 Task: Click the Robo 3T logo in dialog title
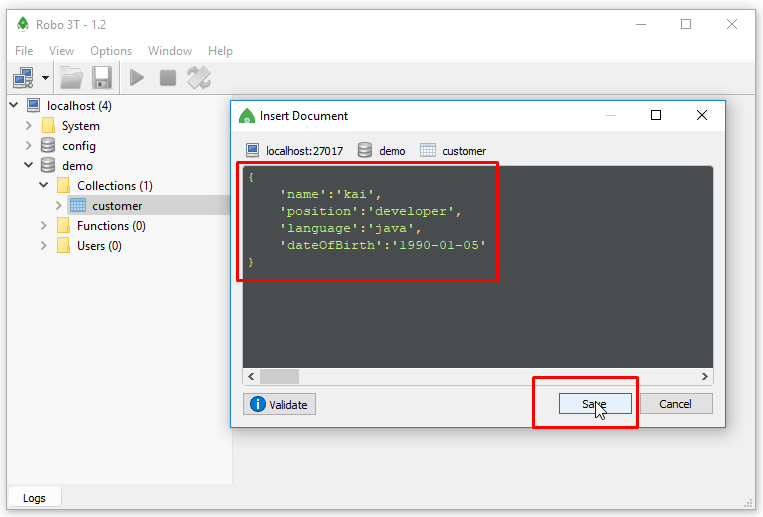click(247, 116)
